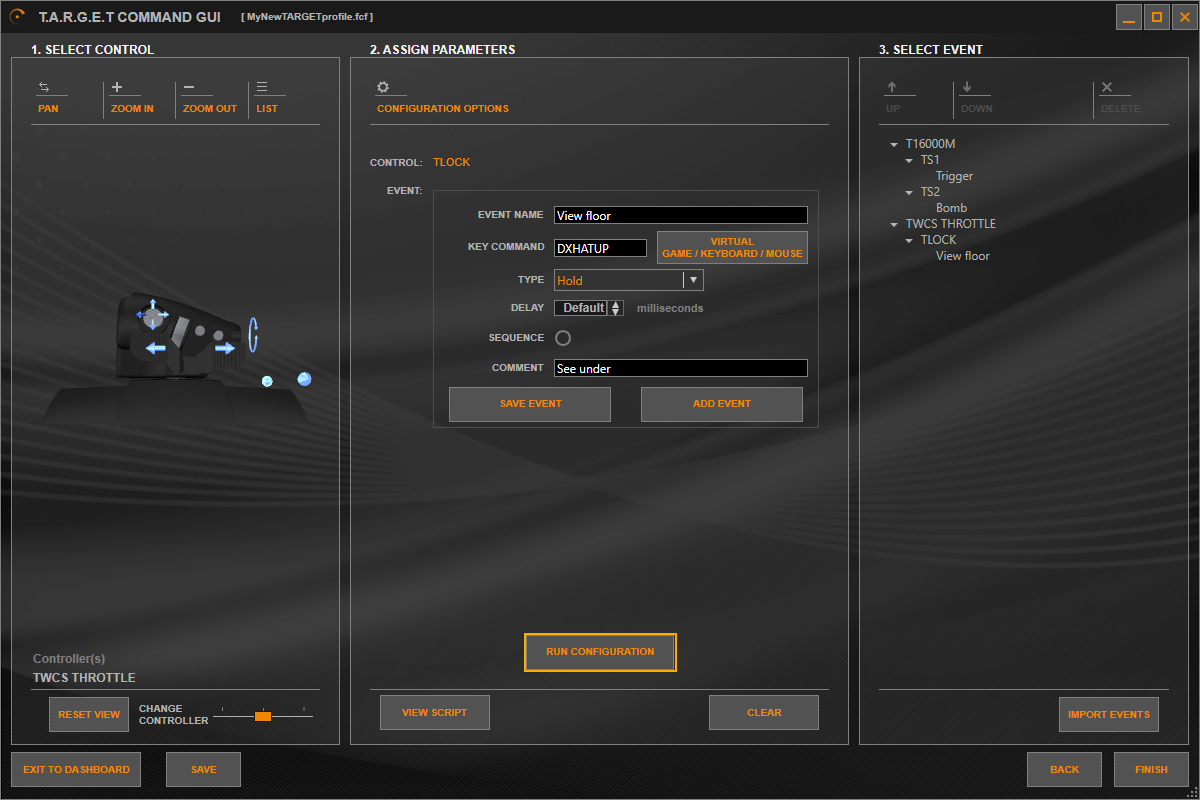The width and height of the screenshot is (1200, 800).
Task: Select the Trigger event in tree
Action: (x=954, y=176)
